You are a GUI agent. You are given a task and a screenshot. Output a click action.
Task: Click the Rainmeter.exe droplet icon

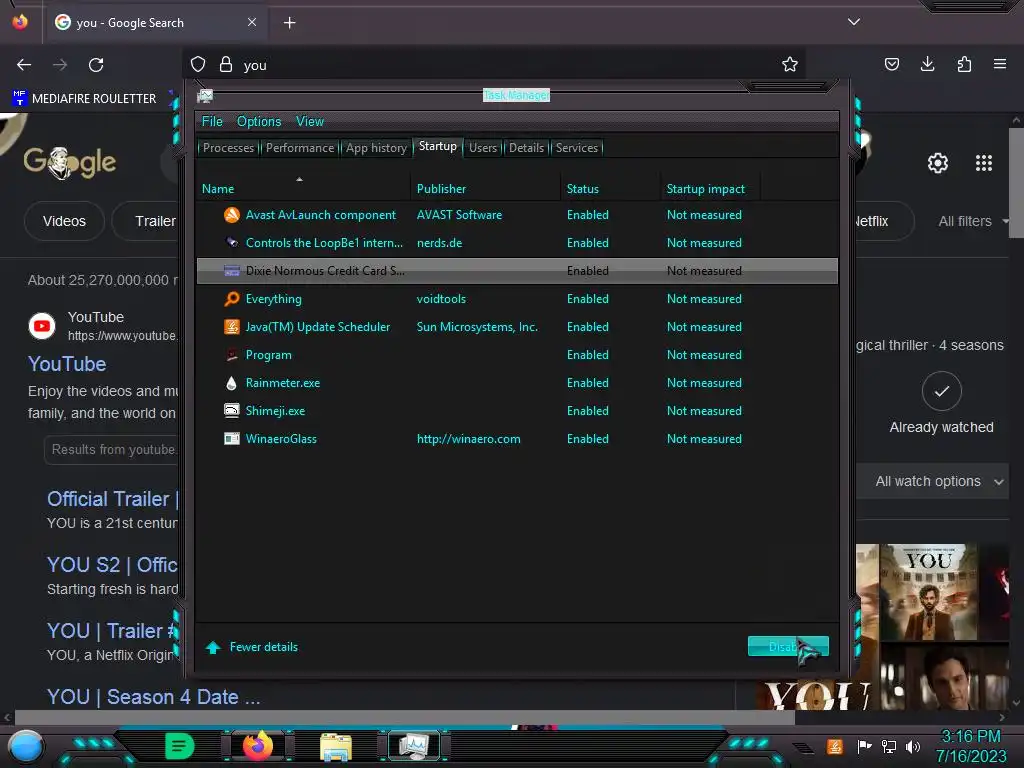click(231, 383)
